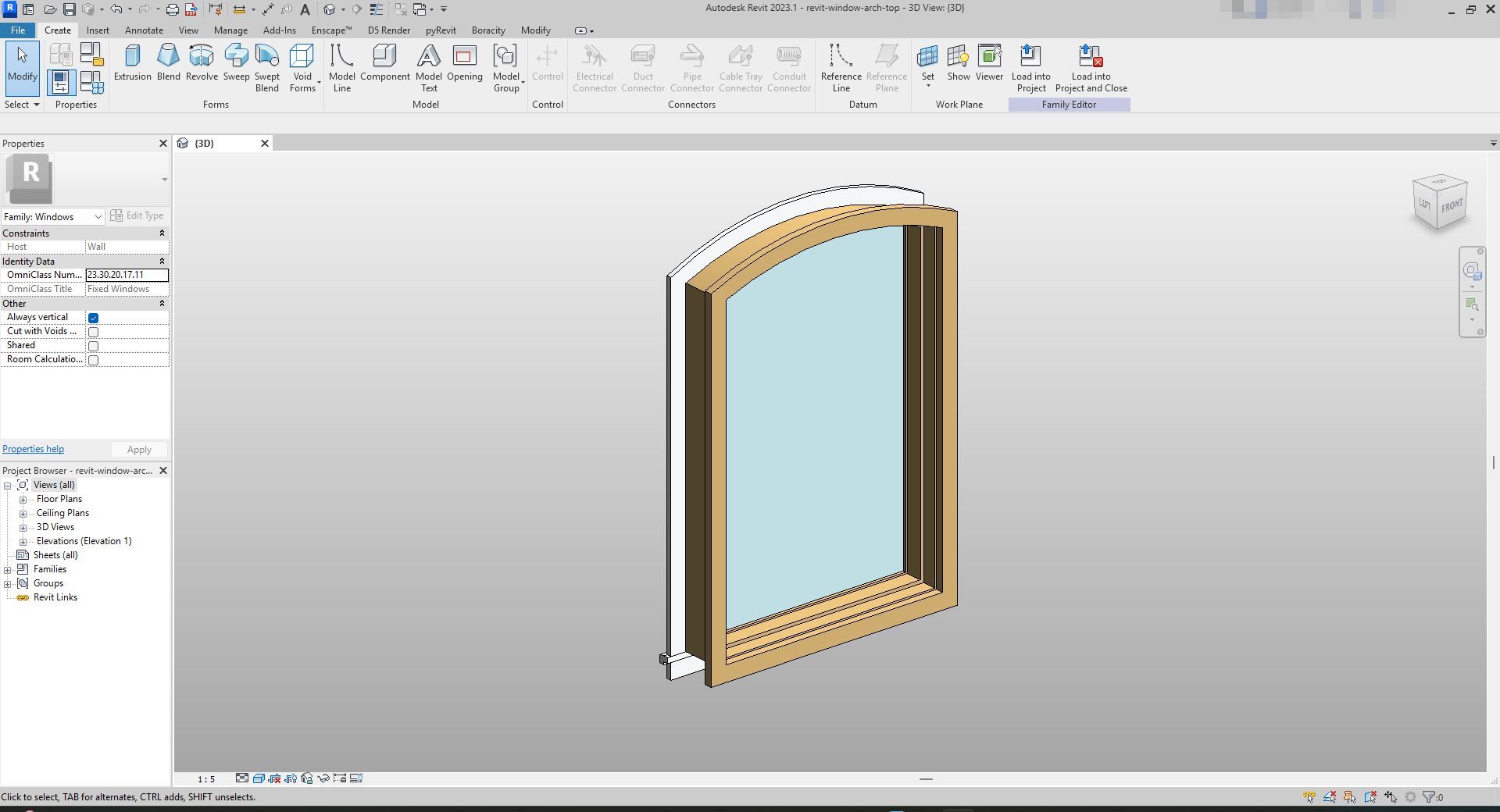Open the pyRevit ribbon tab
1500x812 pixels.
[x=441, y=30]
